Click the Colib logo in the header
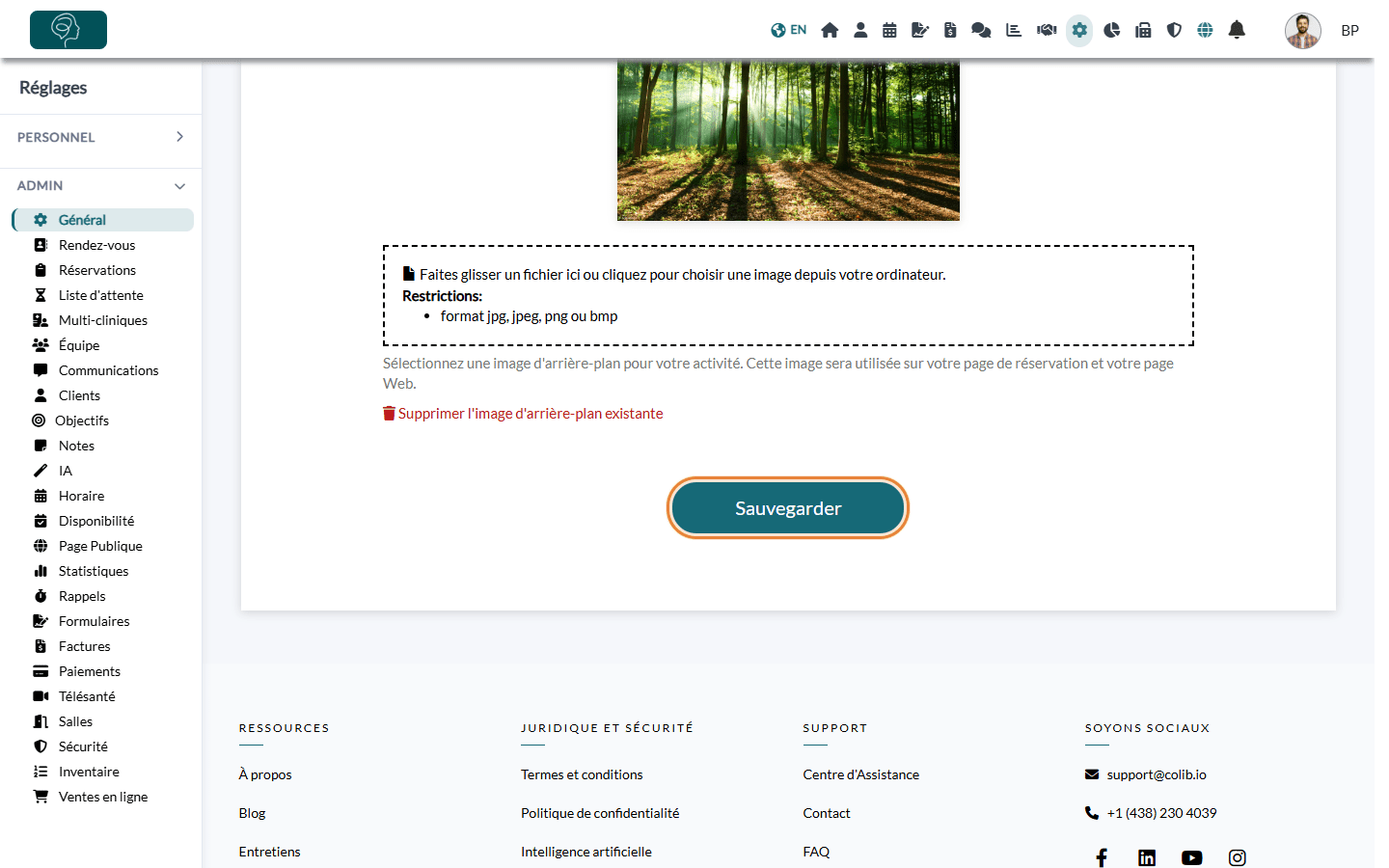 pos(68,30)
